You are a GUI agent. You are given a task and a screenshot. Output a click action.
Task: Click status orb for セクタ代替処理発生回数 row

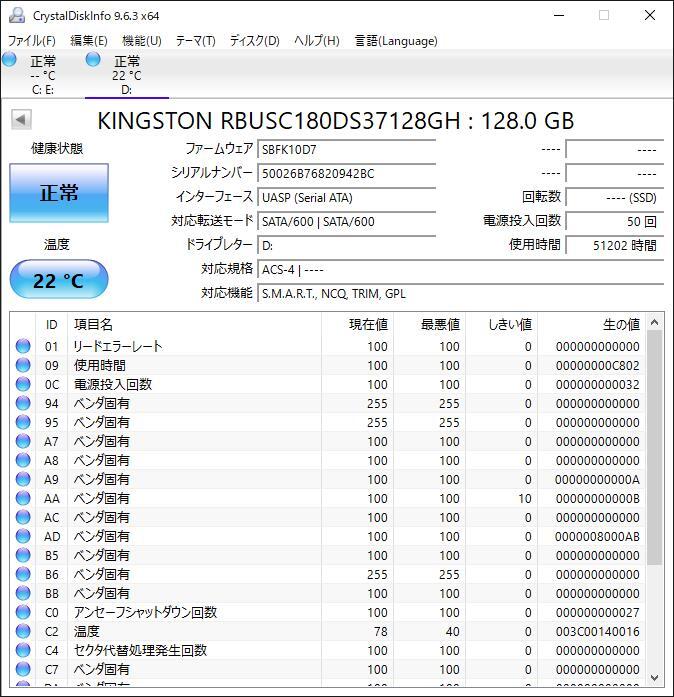click(23, 651)
